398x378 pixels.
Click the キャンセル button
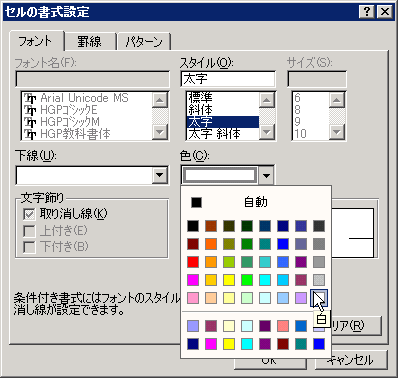pyautogui.click(x=351, y=360)
